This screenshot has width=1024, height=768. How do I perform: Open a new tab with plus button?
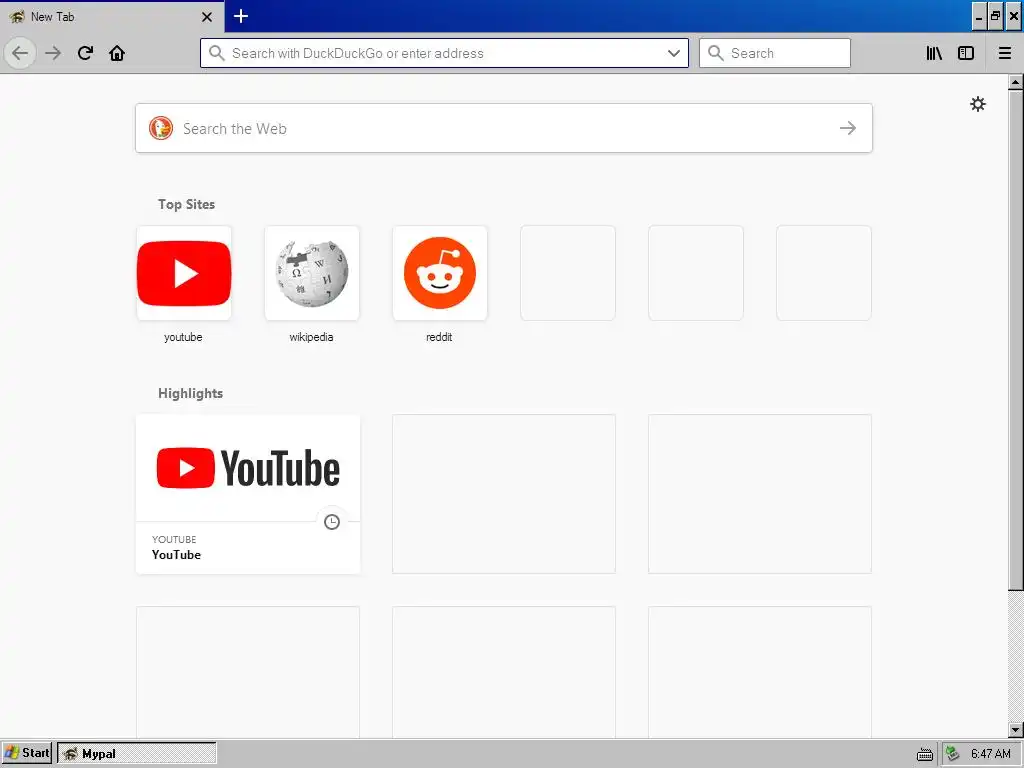tap(240, 16)
